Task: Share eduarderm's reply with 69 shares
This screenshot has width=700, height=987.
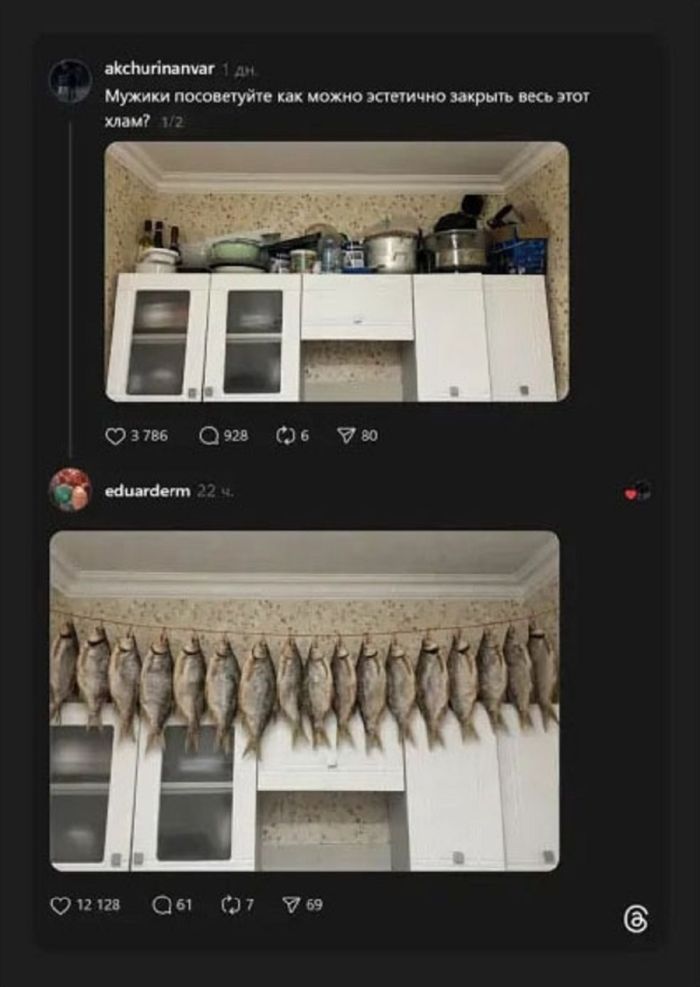Action: click(x=291, y=906)
